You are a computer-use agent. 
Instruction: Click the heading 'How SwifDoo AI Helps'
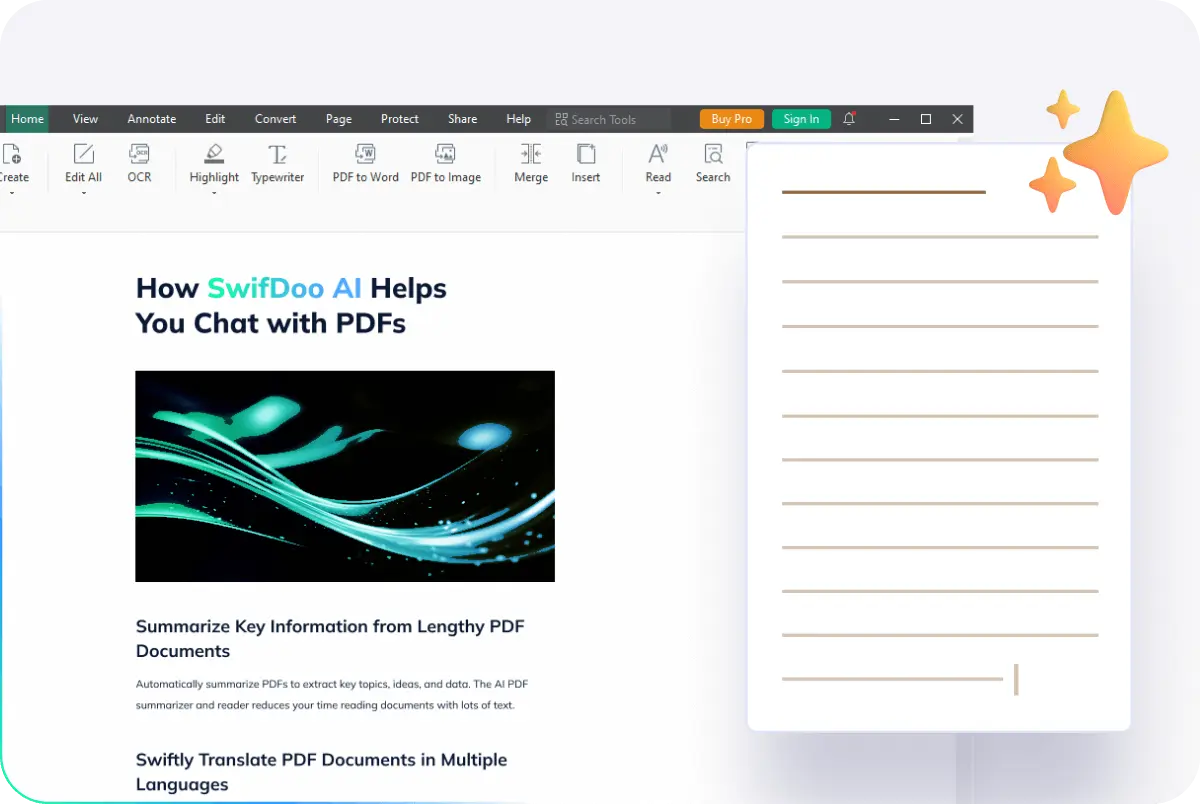291,288
